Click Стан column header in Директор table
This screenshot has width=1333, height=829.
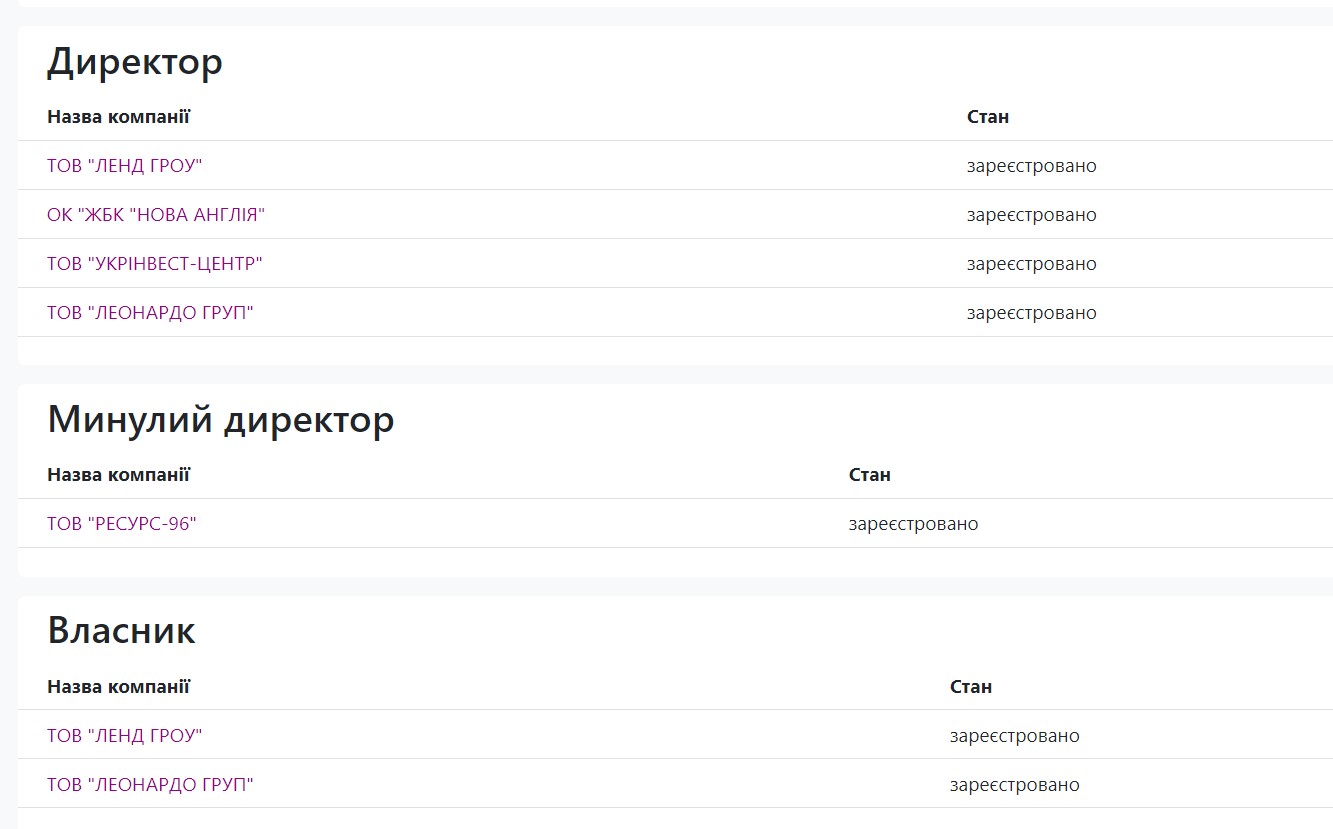tap(987, 117)
